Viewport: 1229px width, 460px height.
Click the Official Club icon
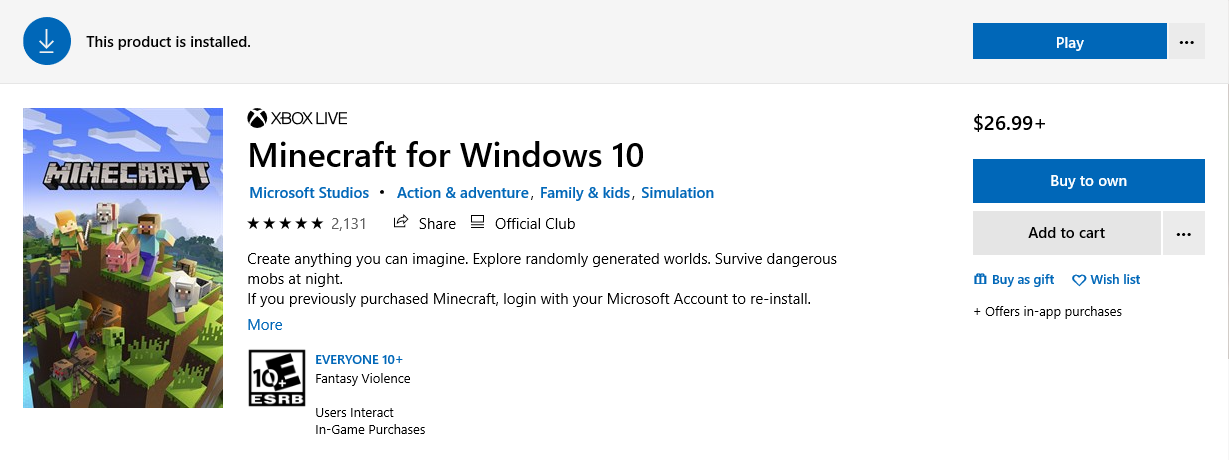click(477, 222)
